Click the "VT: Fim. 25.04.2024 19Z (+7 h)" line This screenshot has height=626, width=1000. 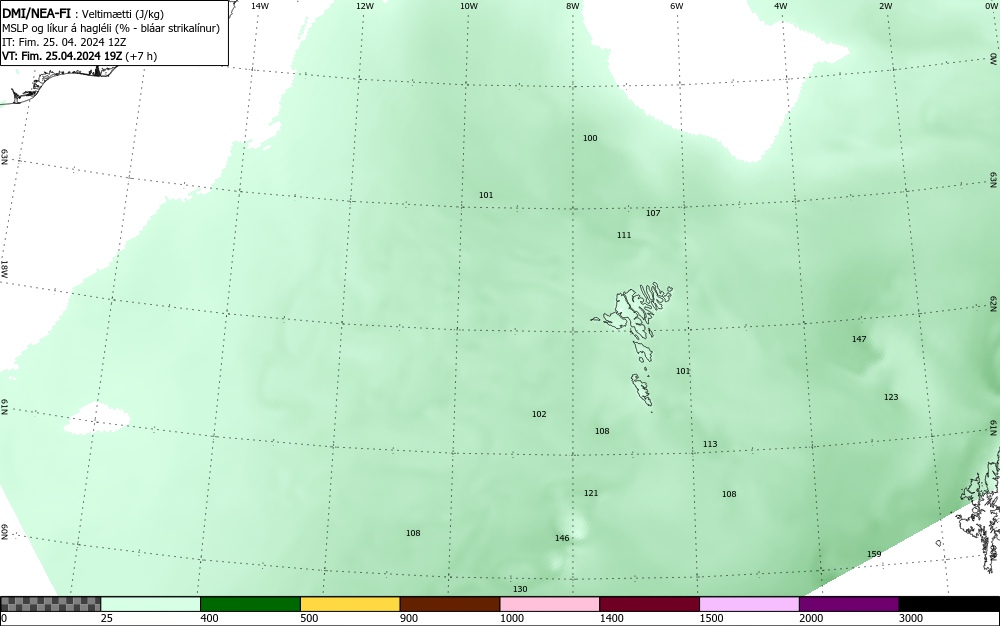(x=80, y=56)
